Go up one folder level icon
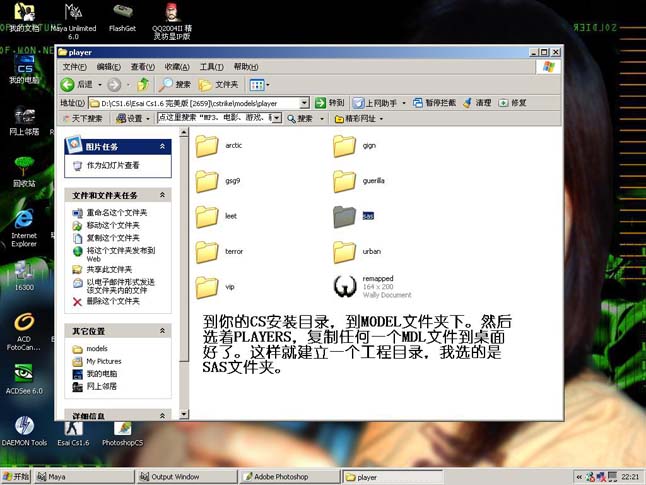This screenshot has height=485, width=646. pos(143,84)
